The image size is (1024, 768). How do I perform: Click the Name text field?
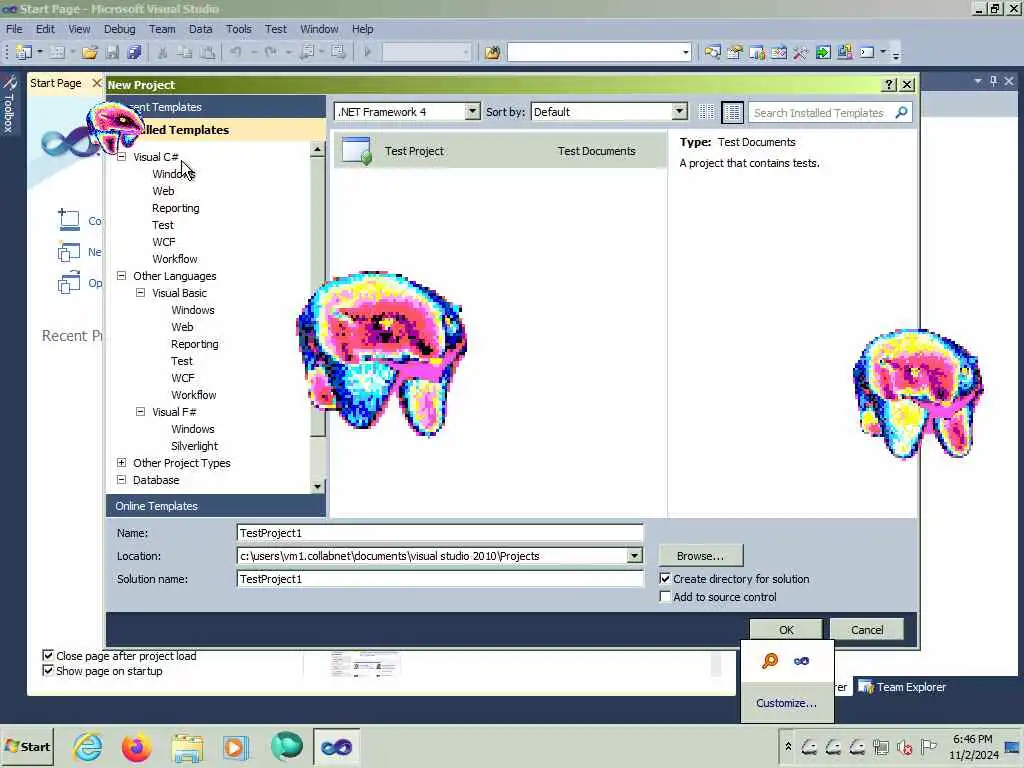[x=440, y=533]
